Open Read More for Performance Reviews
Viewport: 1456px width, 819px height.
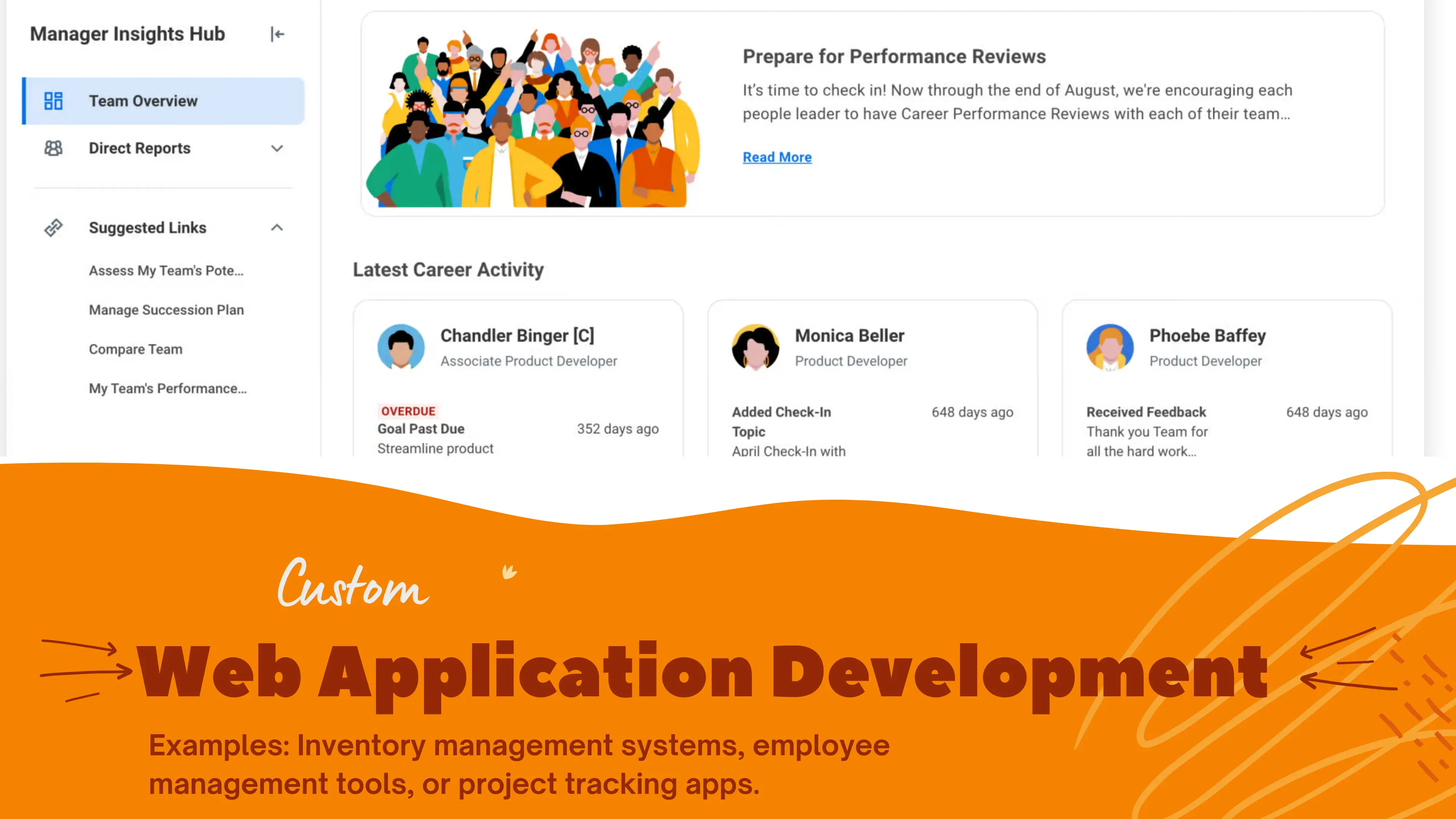(777, 157)
